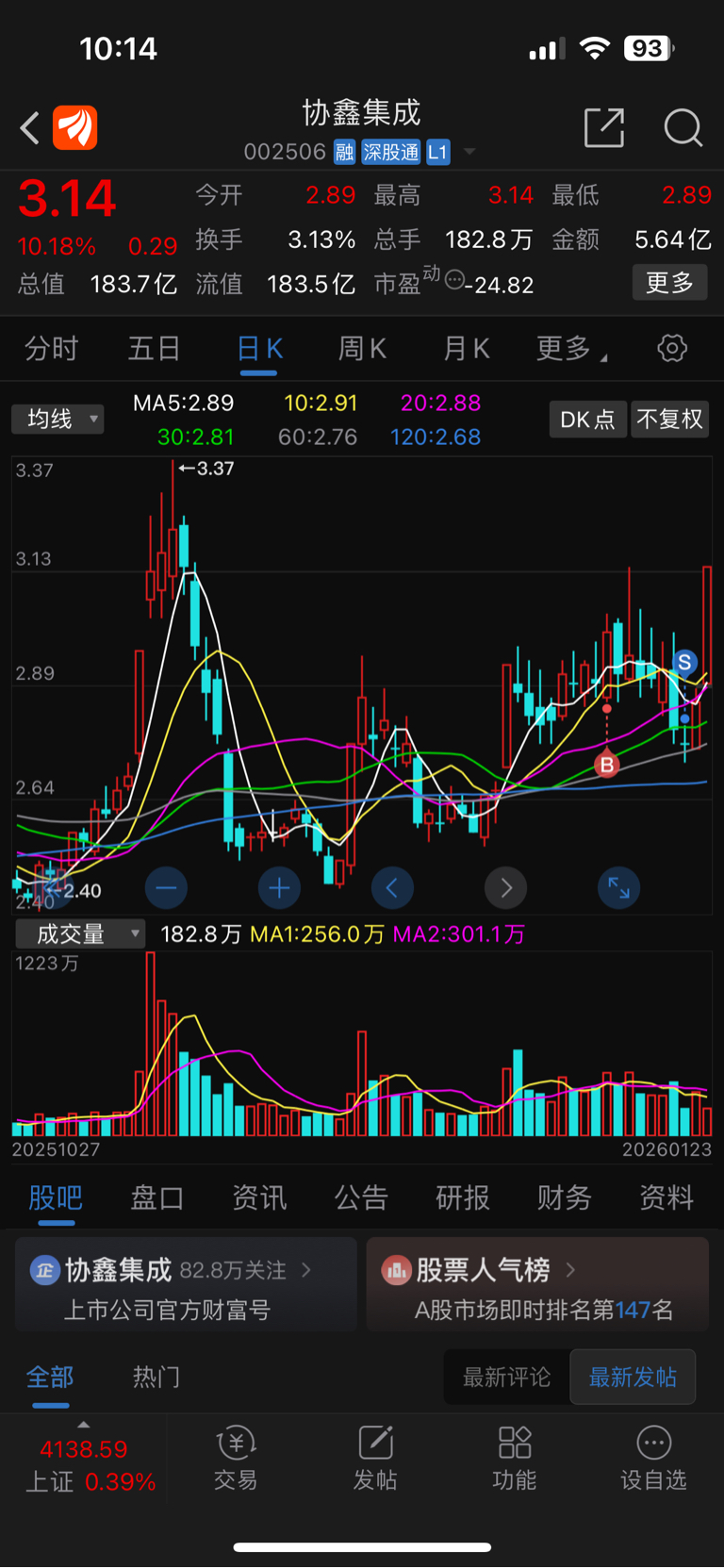Open 股票人气榜 card chevron
The width and height of the screenshot is (724, 1568).
(570, 1270)
